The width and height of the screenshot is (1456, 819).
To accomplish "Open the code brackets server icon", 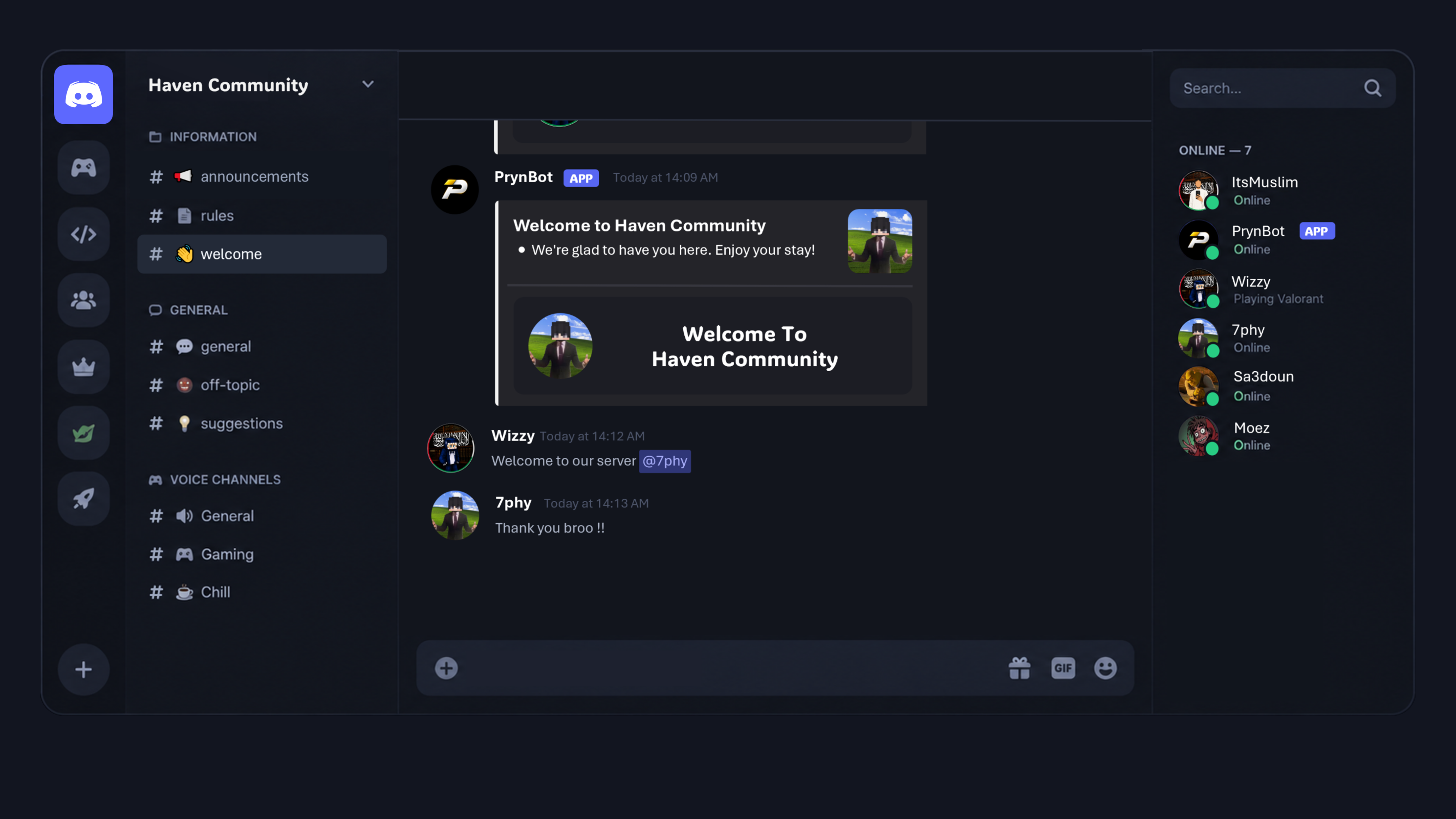I will click(83, 234).
